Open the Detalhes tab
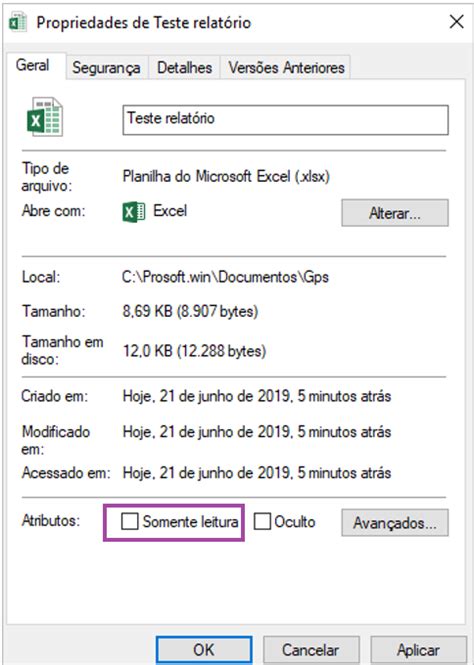Viewport: 474px width, 665px height. tap(184, 67)
